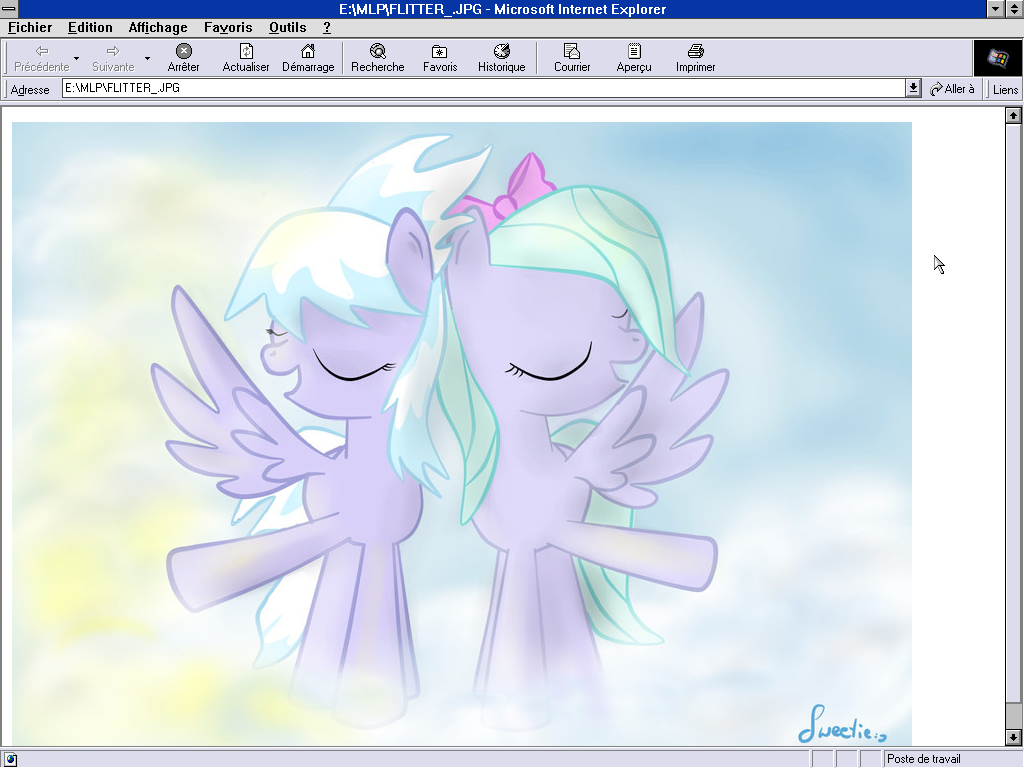
Task: Go to home with Démarrage icon
Action: (x=308, y=52)
